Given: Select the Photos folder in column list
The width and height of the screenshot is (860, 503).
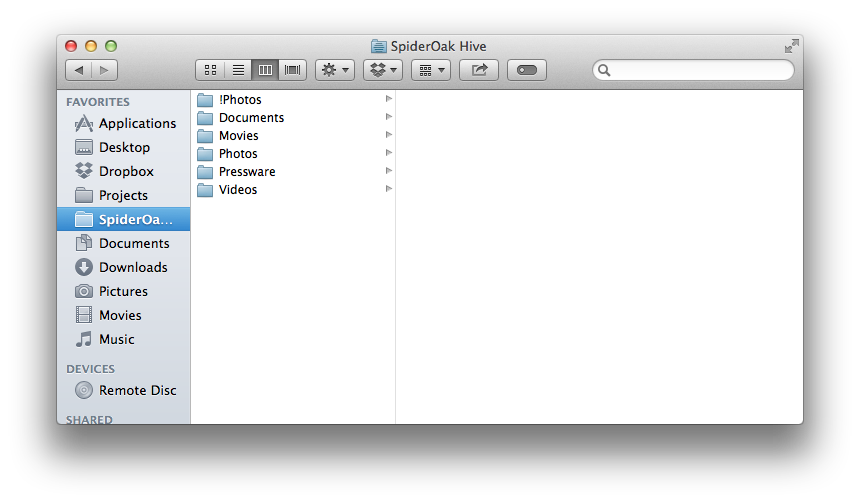Looking at the screenshot, I should click(x=295, y=154).
